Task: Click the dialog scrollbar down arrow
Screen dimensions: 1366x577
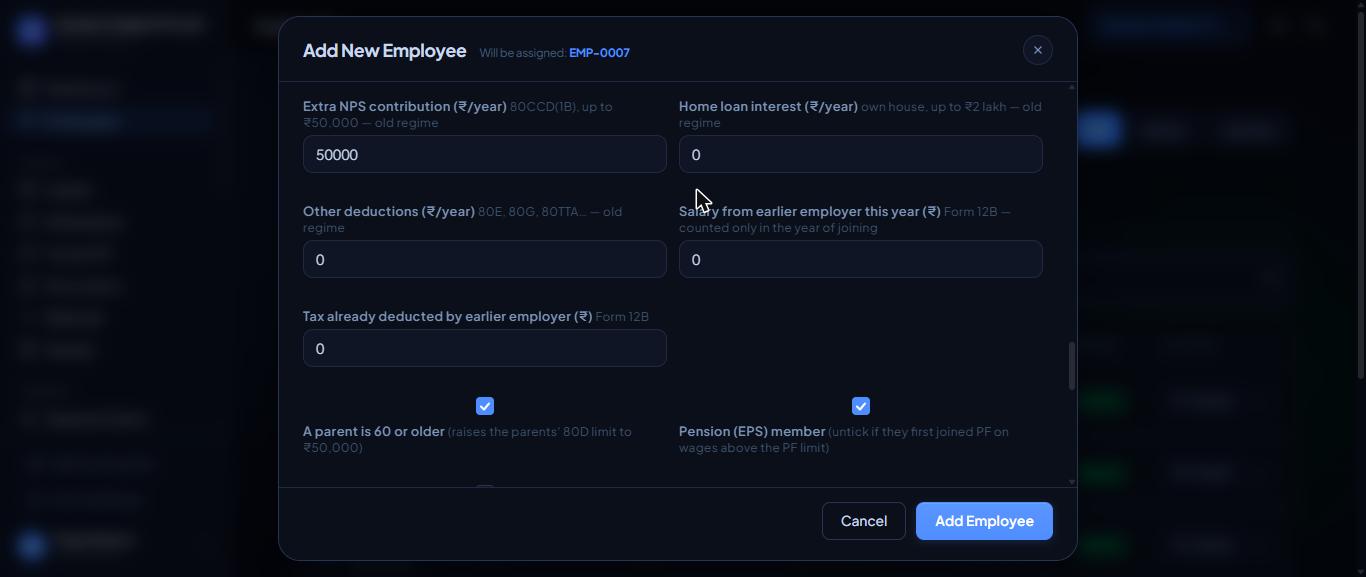Action: pyautogui.click(x=1072, y=482)
